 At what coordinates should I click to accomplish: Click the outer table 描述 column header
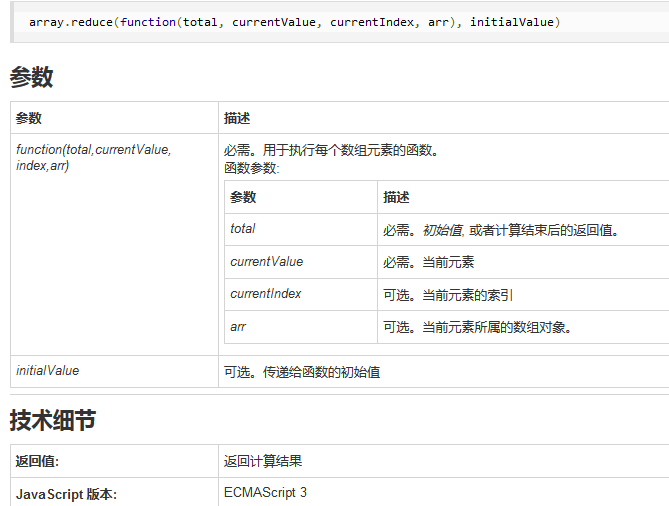point(237,118)
